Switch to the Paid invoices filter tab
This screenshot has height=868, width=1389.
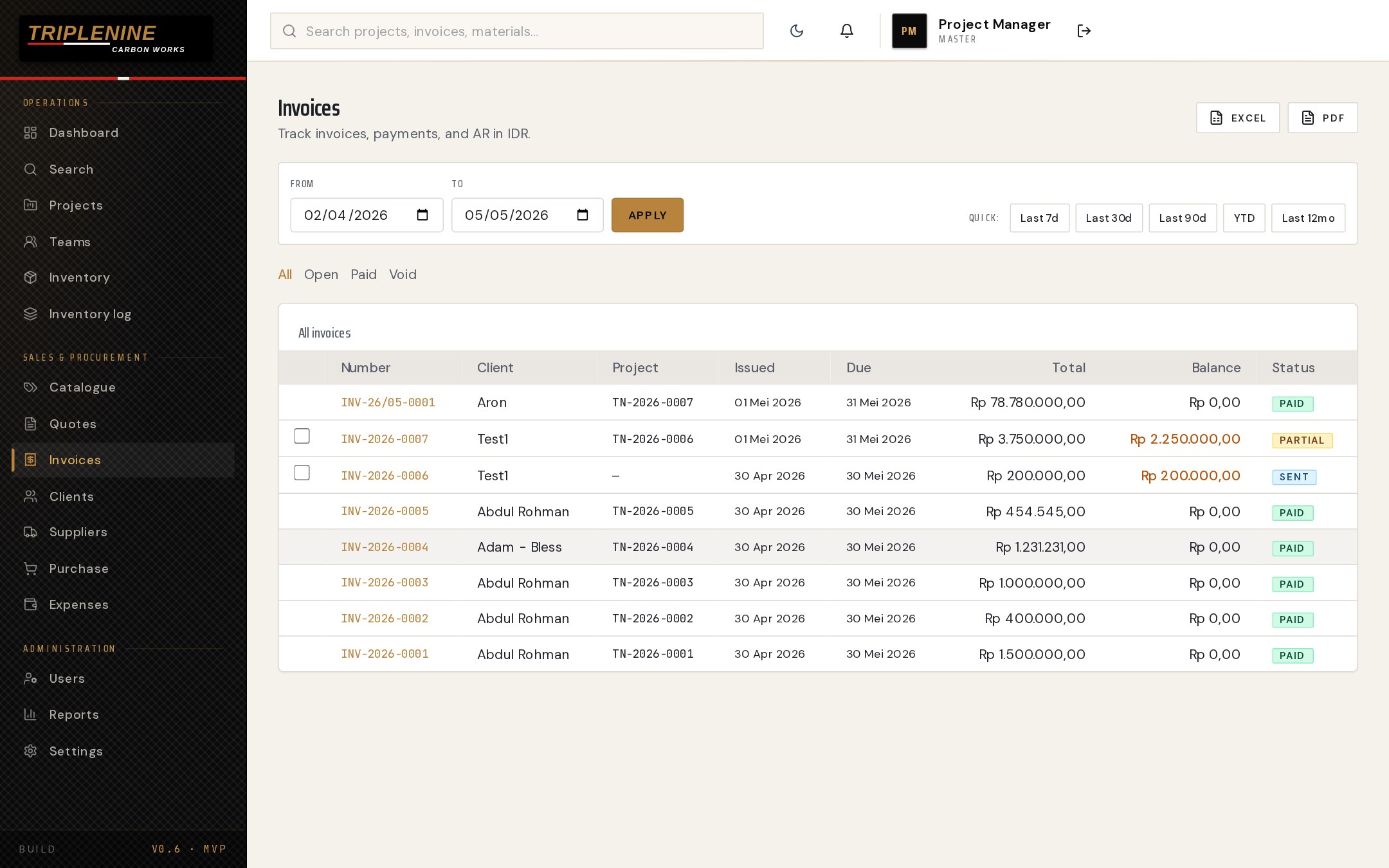(x=363, y=275)
